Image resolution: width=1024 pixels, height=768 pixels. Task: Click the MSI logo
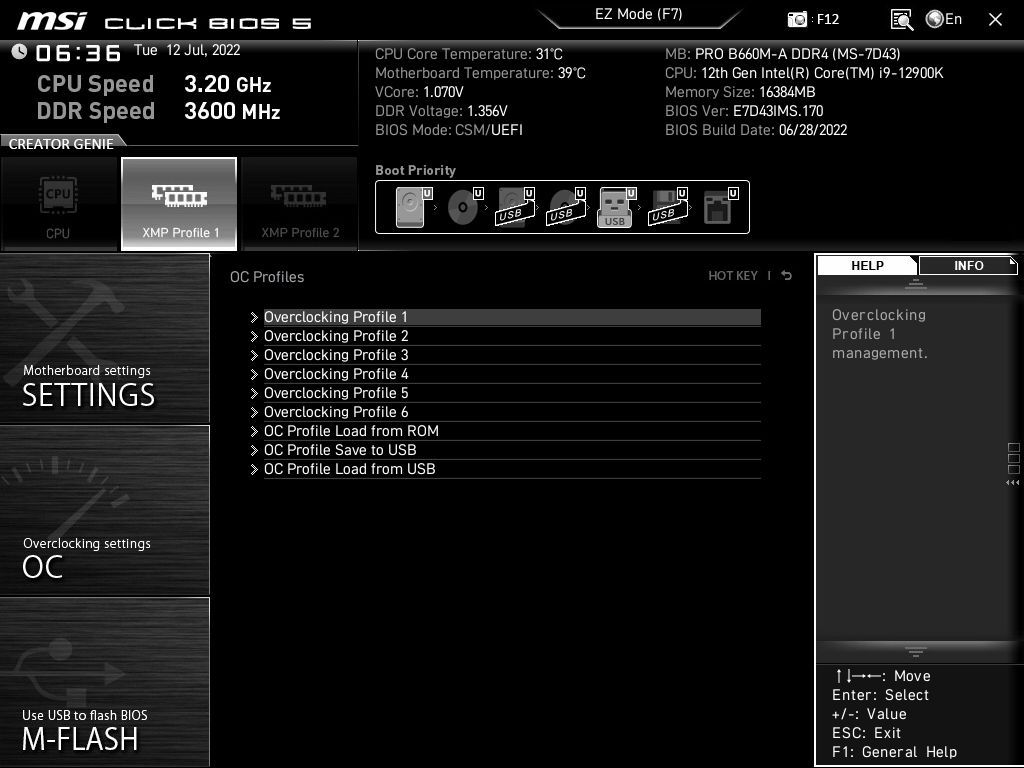click(x=52, y=21)
